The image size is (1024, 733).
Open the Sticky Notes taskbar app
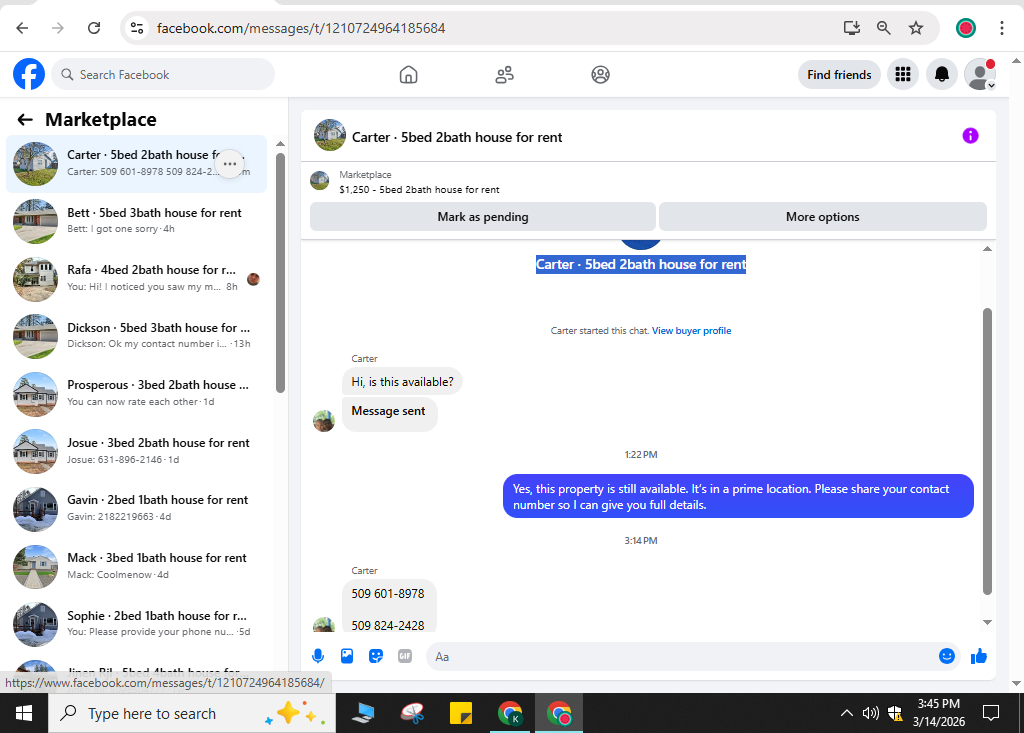pos(461,713)
